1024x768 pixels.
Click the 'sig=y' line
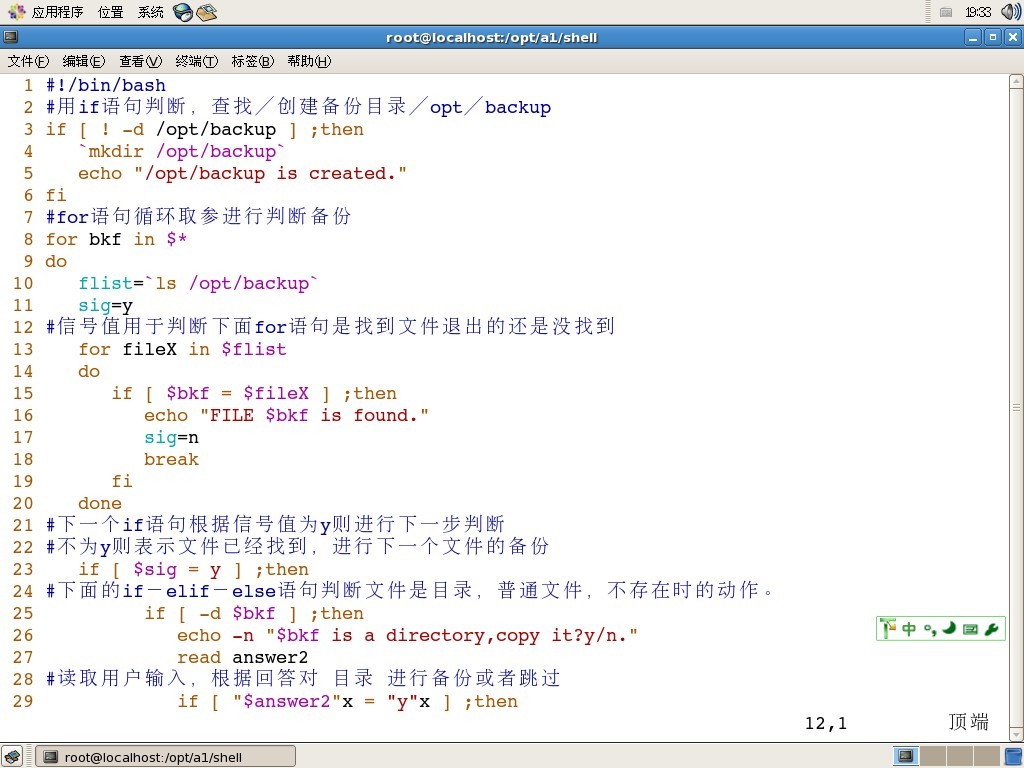[105, 306]
